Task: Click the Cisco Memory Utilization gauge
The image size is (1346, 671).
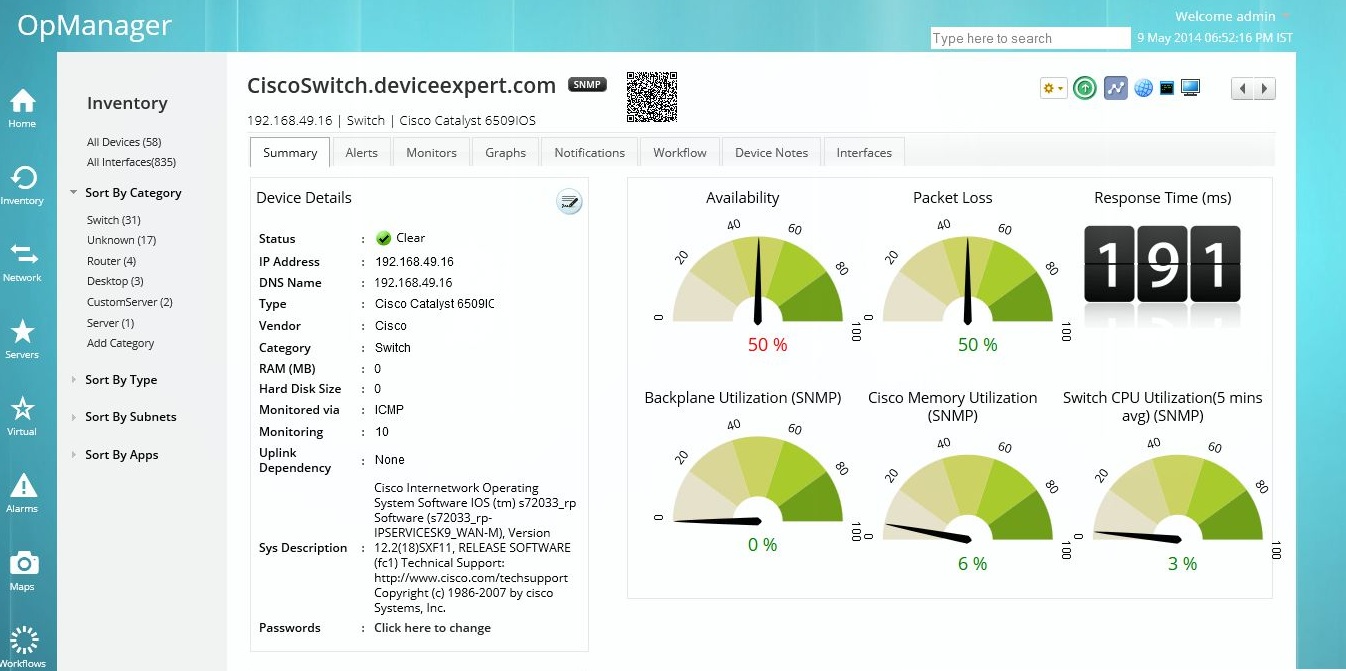Action: click(x=967, y=498)
